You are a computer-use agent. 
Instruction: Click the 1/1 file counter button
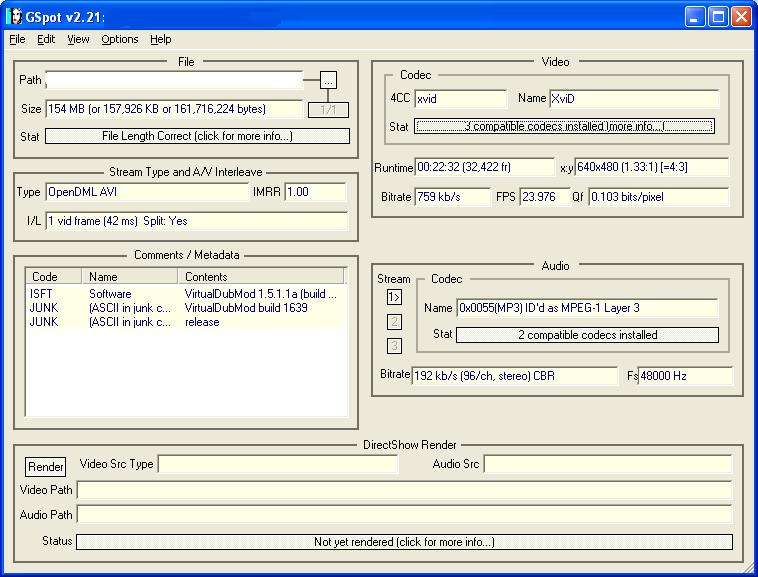tap(328, 110)
